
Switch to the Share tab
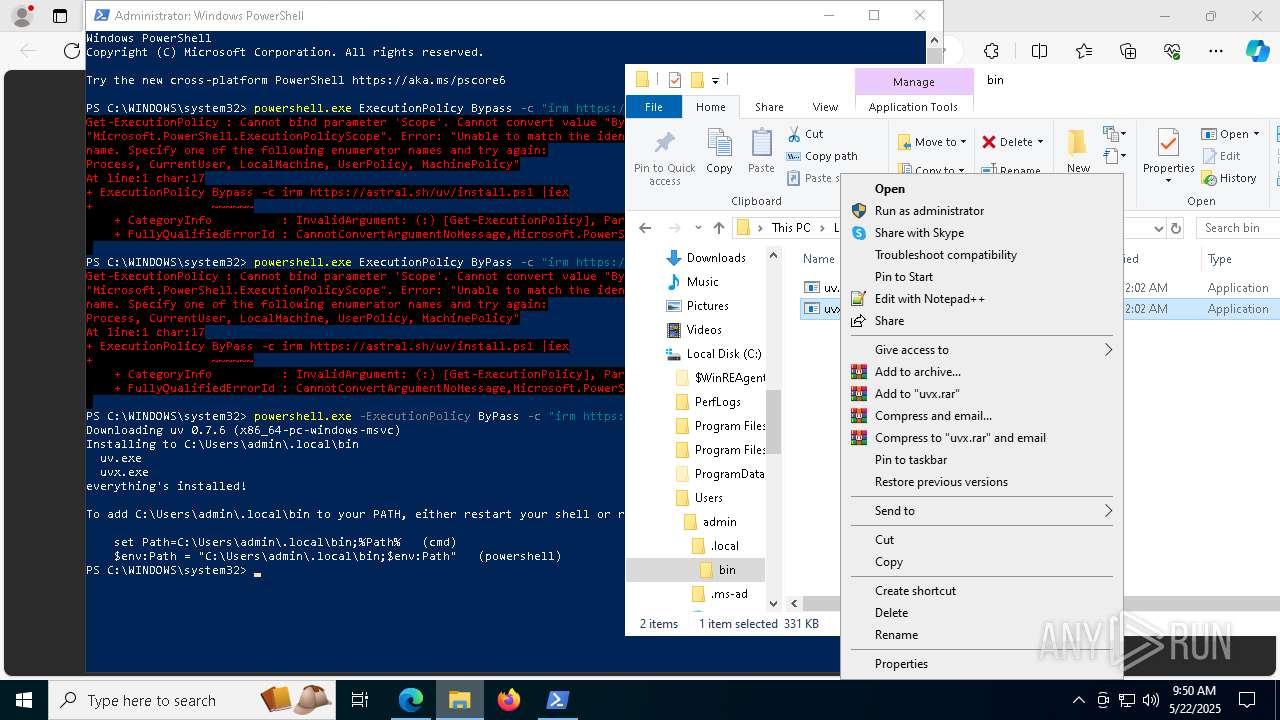(x=769, y=107)
